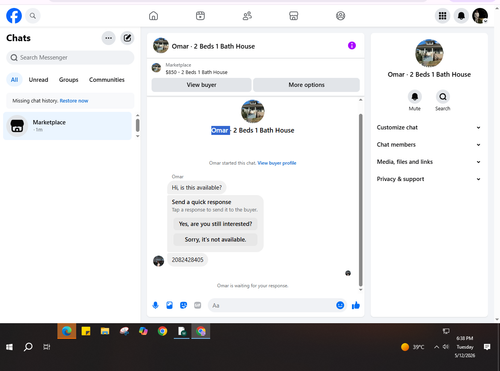Select the Groups tab
Screen dimensions: 500x371
pyautogui.click(x=68, y=80)
